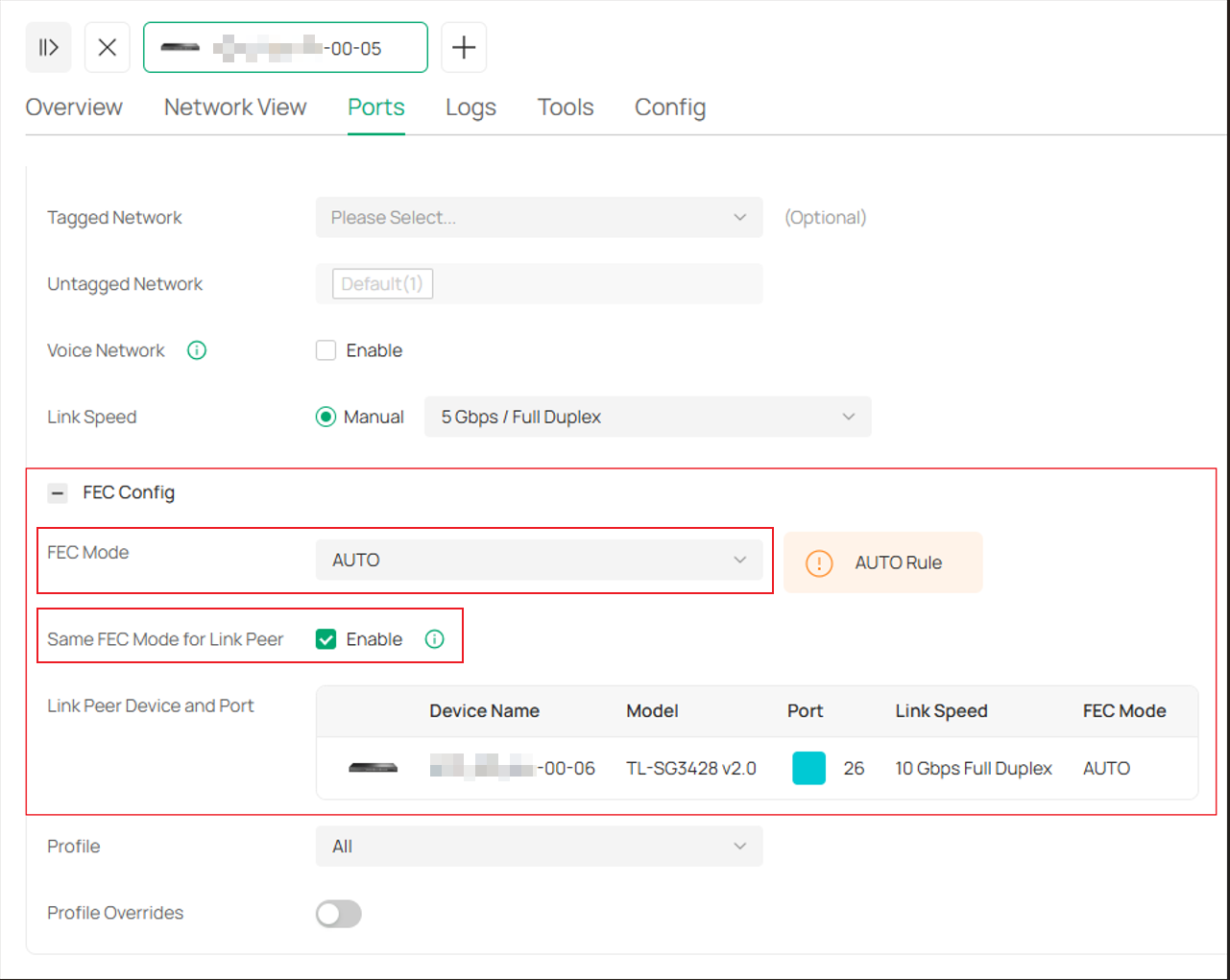Open the Profile dropdown showing All
The image size is (1230, 980).
(x=539, y=846)
